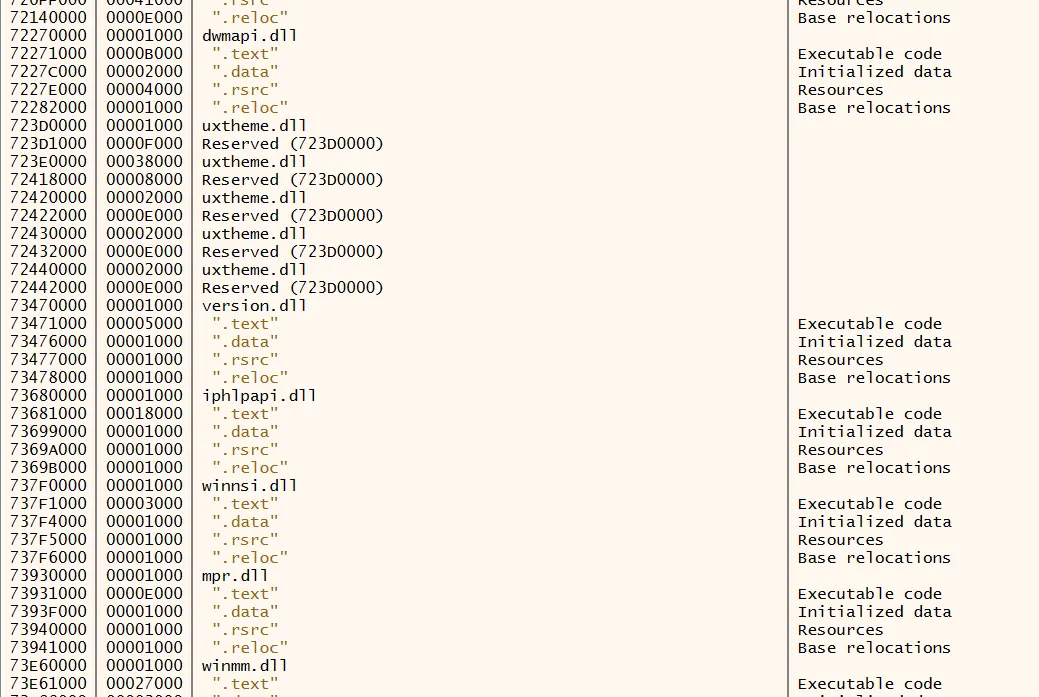Click "Base relocations" at row 7369B000
The height and width of the screenshot is (697, 1039).
point(874,468)
